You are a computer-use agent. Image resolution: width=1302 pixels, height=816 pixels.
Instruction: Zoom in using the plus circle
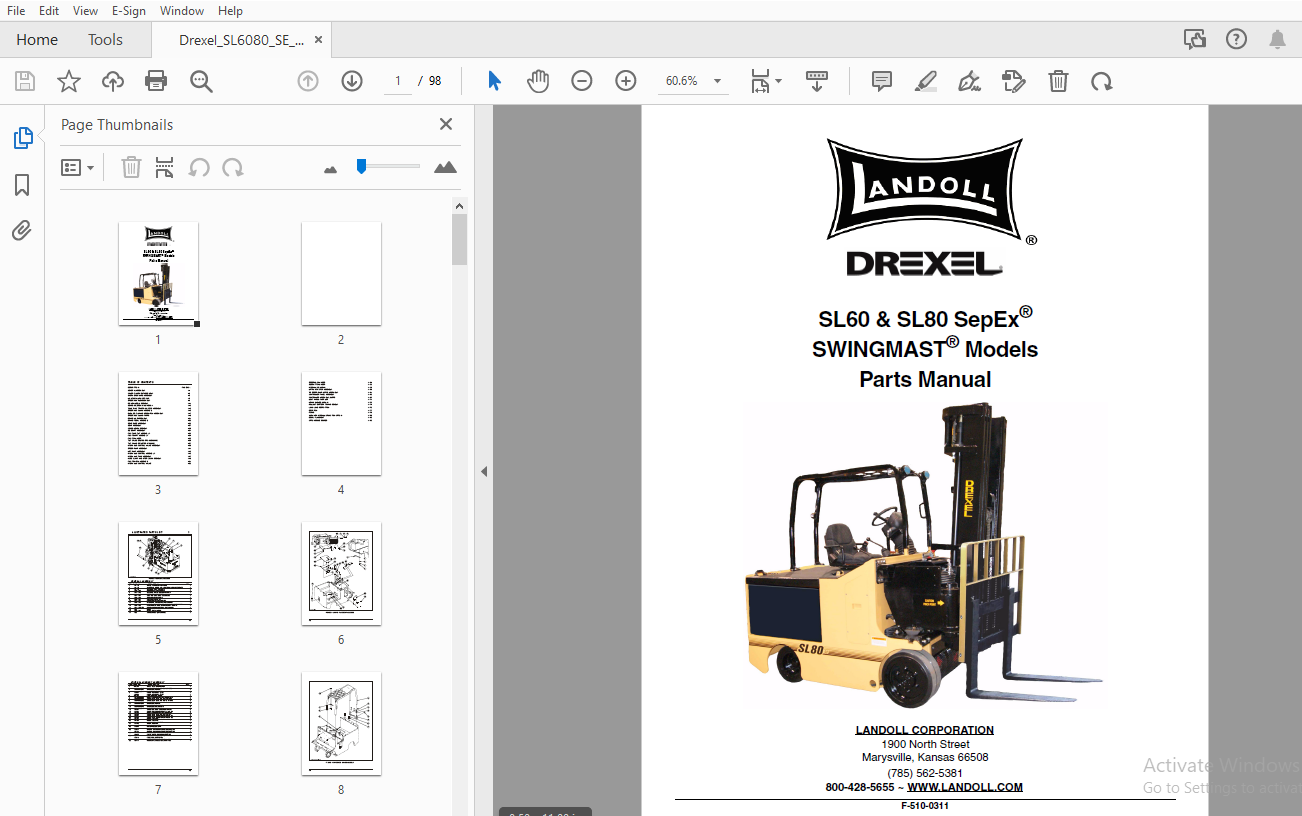(626, 81)
